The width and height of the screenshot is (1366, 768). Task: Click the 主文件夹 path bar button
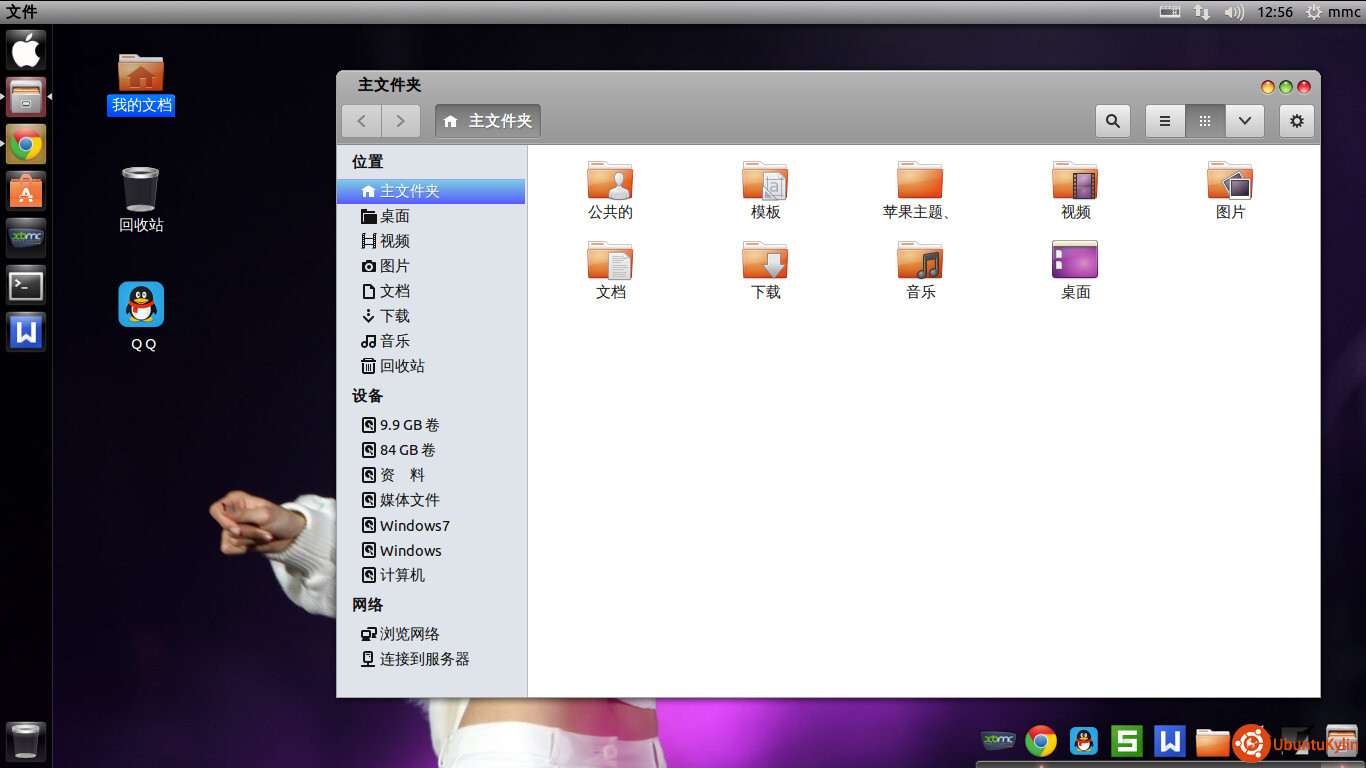pos(488,121)
